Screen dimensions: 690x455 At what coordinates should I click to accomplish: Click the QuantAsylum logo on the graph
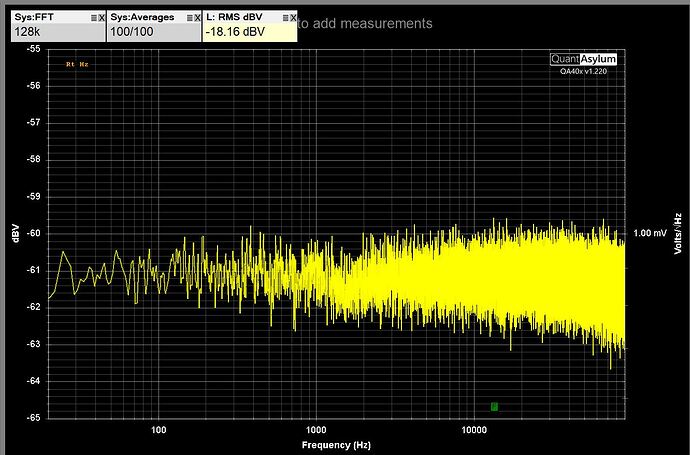click(586, 59)
